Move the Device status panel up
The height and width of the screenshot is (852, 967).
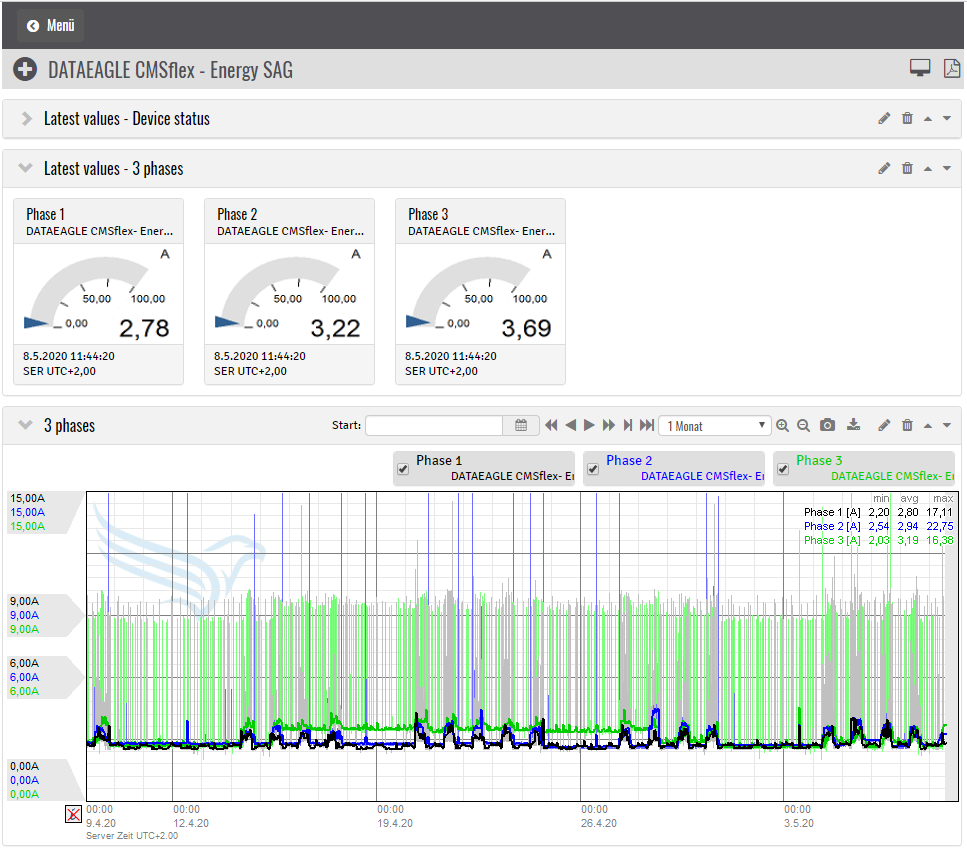928,119
